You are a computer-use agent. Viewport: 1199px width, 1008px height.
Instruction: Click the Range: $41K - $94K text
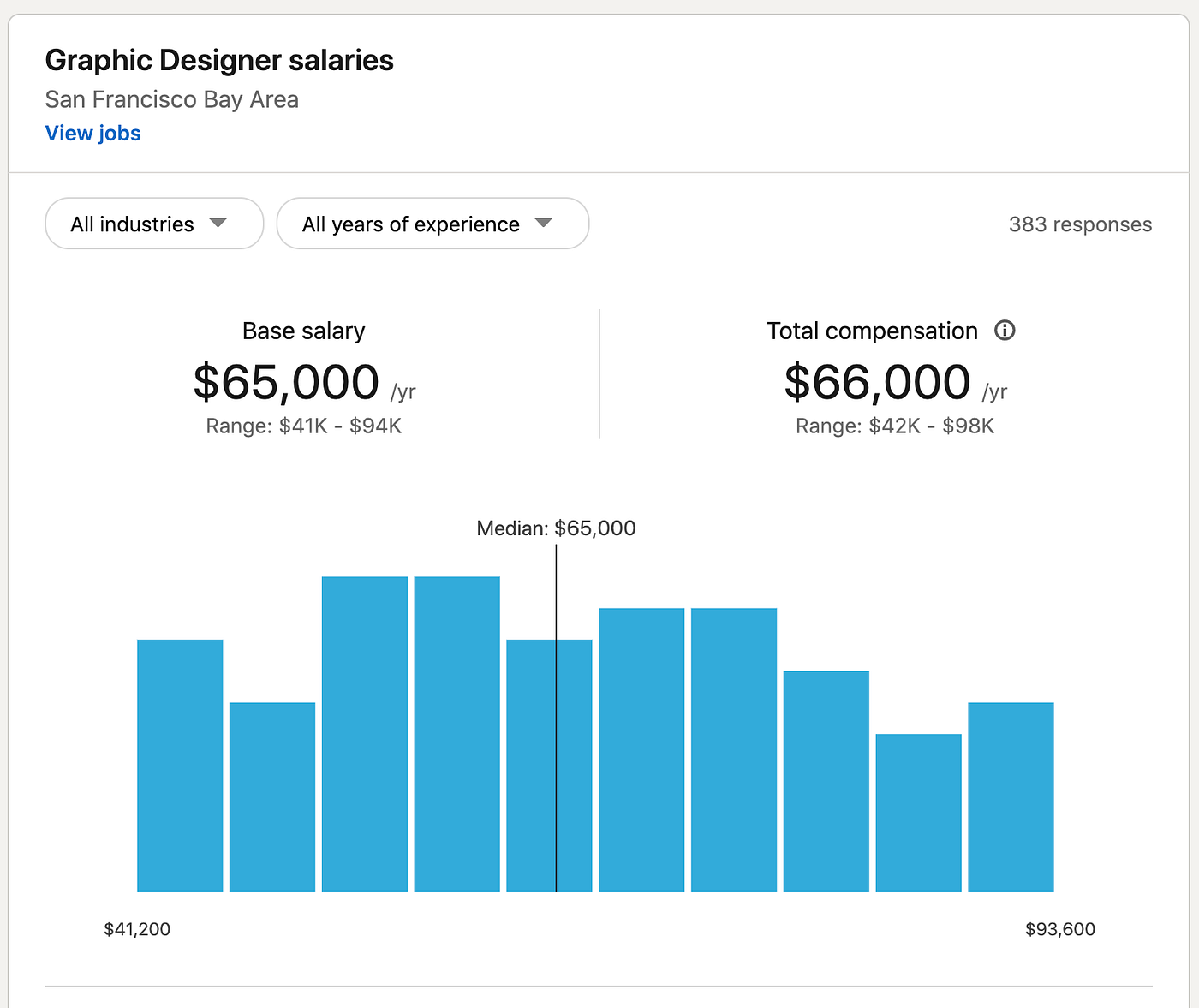303,426
